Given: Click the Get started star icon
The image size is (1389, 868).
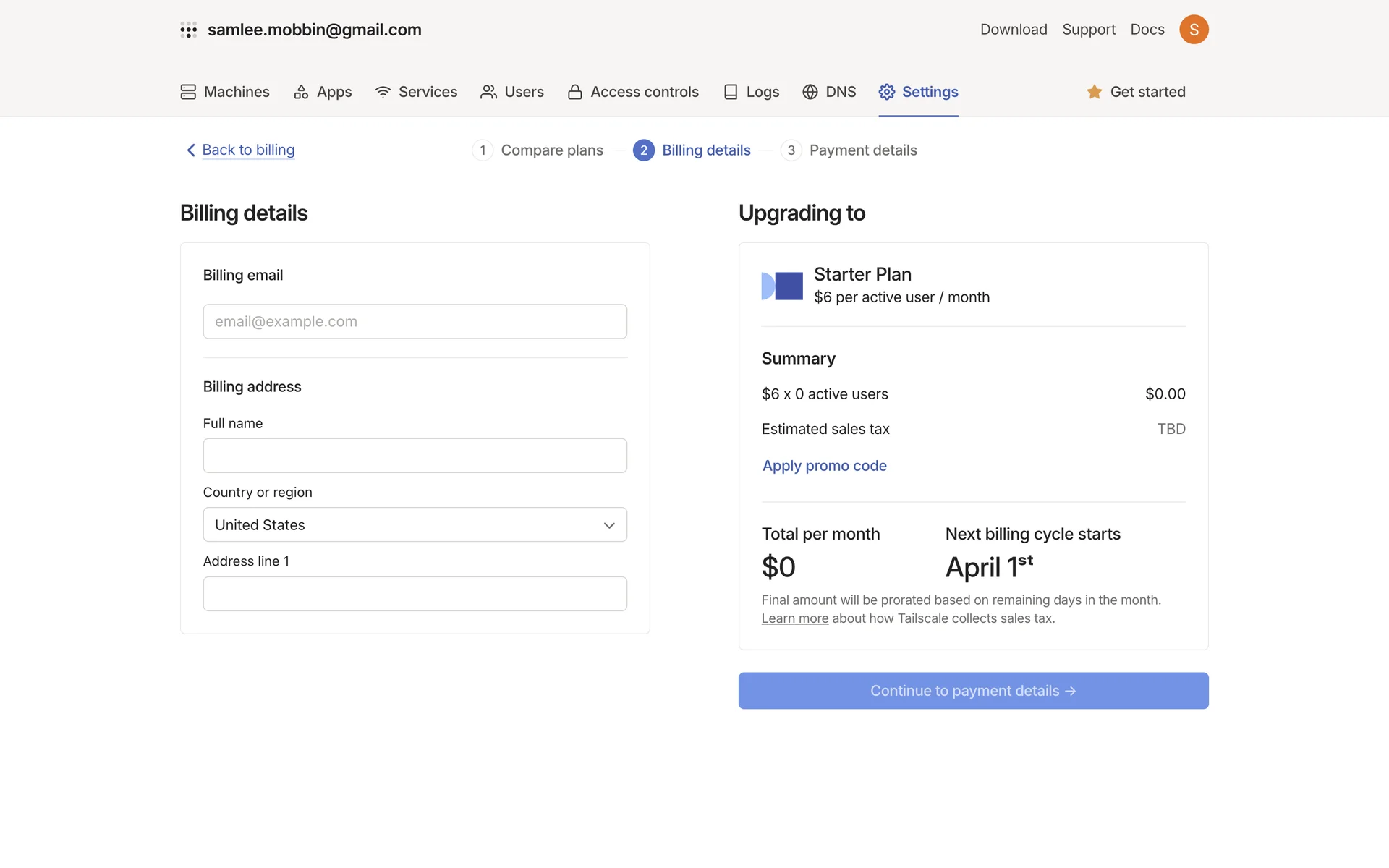Looking at the screenshot, I should click(x=1094, y=92).
